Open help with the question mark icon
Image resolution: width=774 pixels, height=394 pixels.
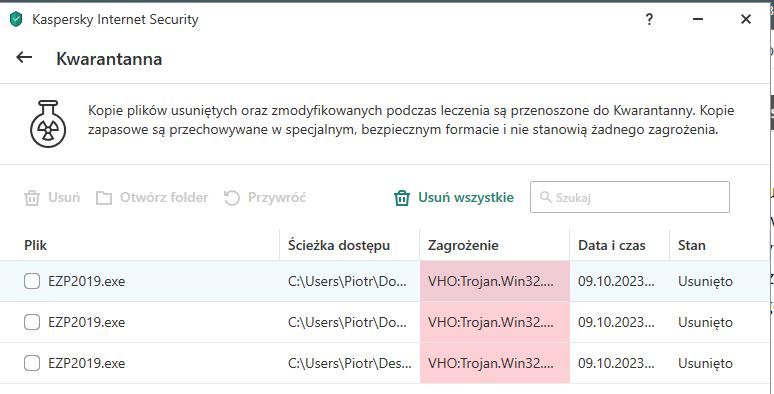click(x=649, y=20)
